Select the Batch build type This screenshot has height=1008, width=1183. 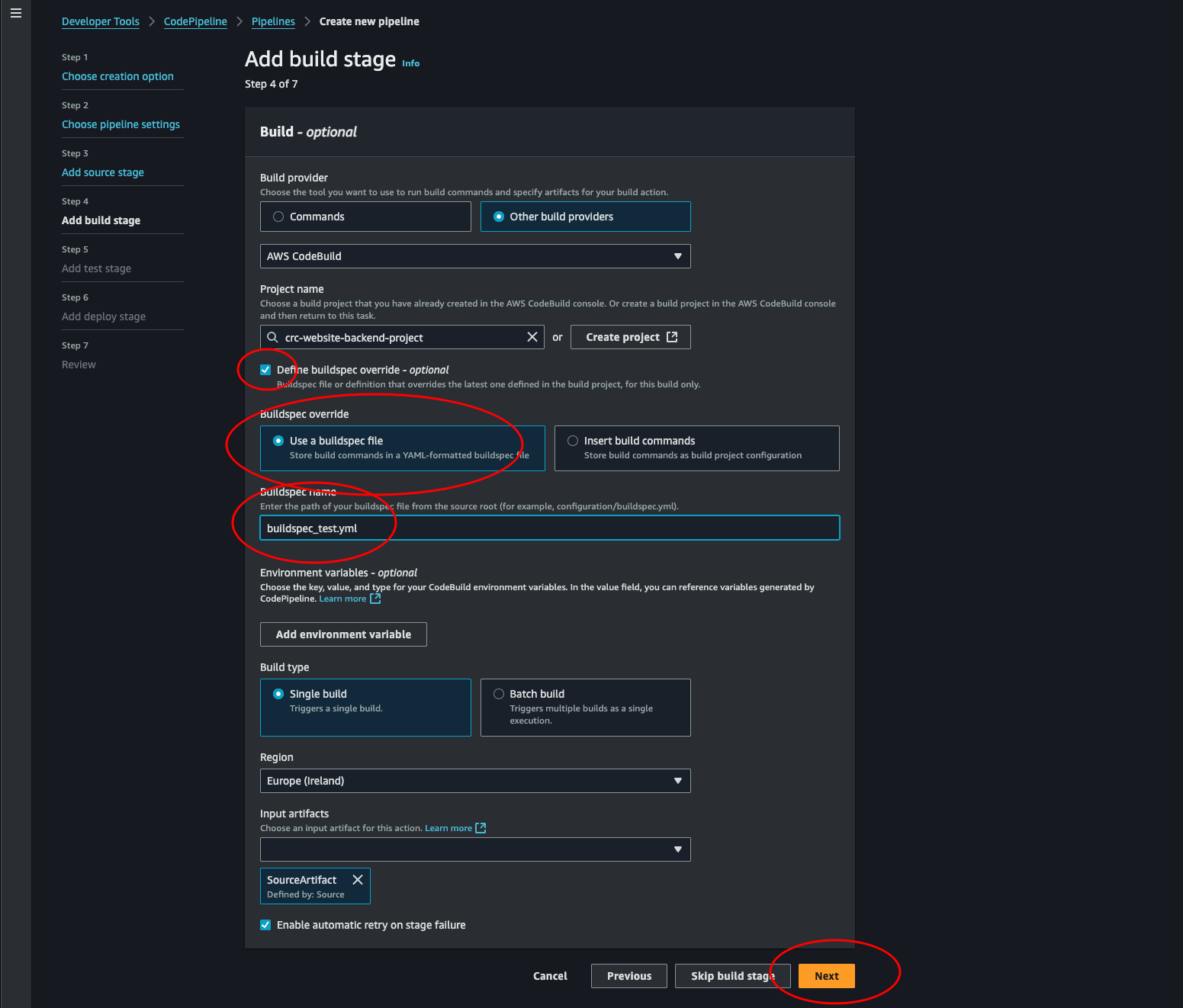coord(499,694)
